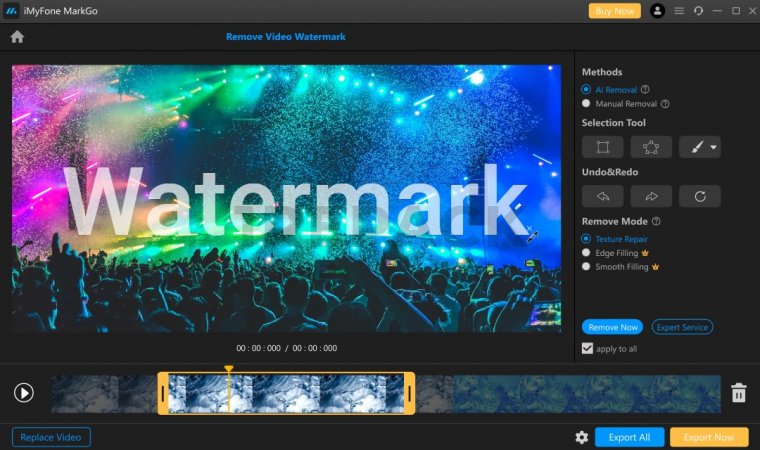Click the Export Now button

pos(709,437)
